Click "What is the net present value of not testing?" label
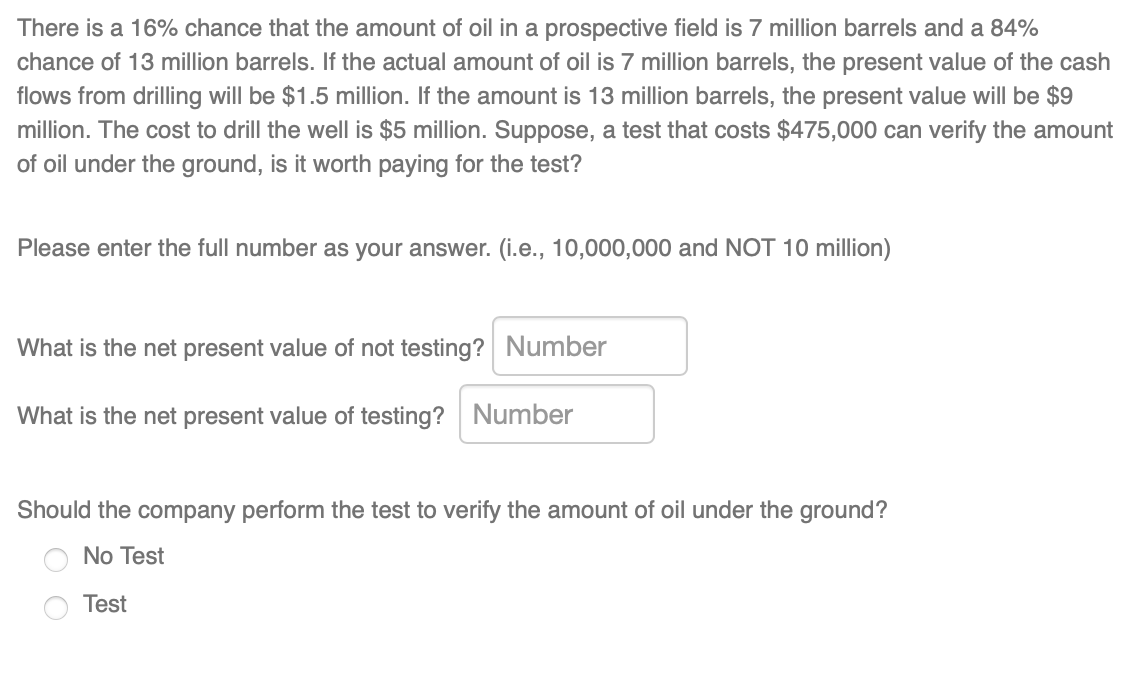The image size is (1148, 674). (251, 348)
